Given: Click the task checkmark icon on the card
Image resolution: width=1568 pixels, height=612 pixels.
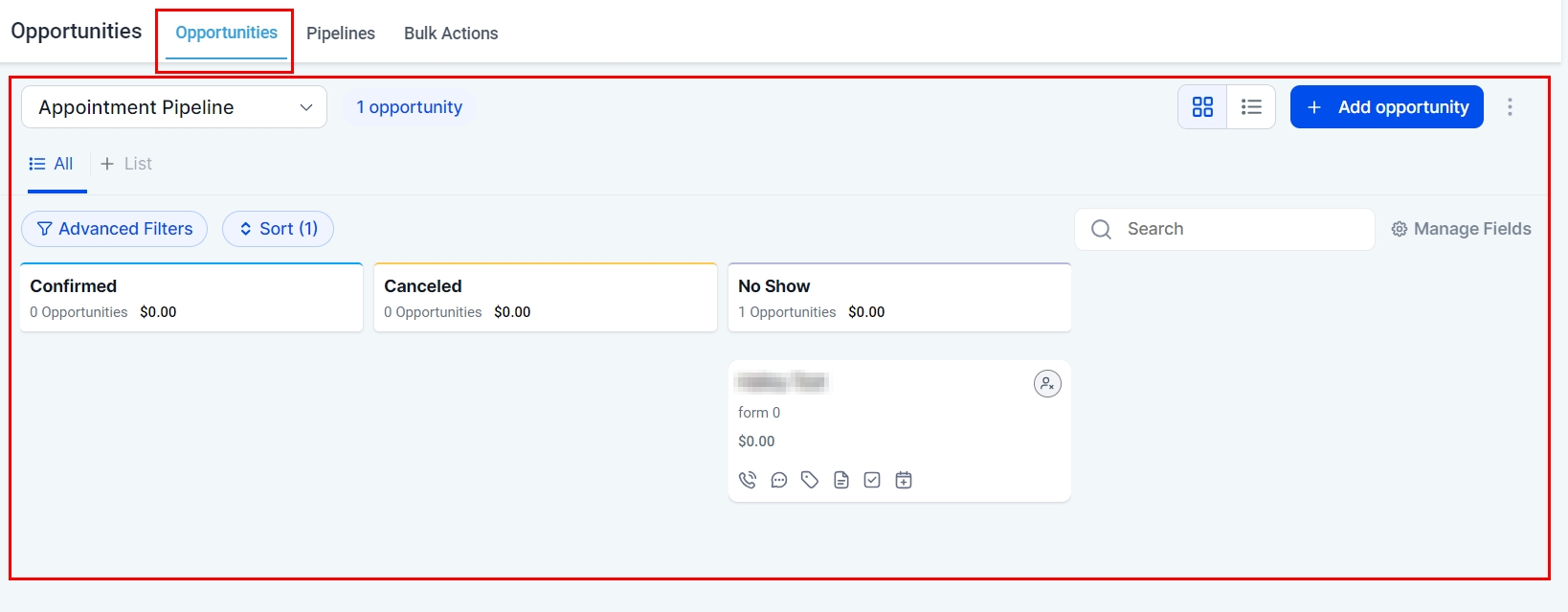Looking at the screenshot, I should (x=872, y=480).
